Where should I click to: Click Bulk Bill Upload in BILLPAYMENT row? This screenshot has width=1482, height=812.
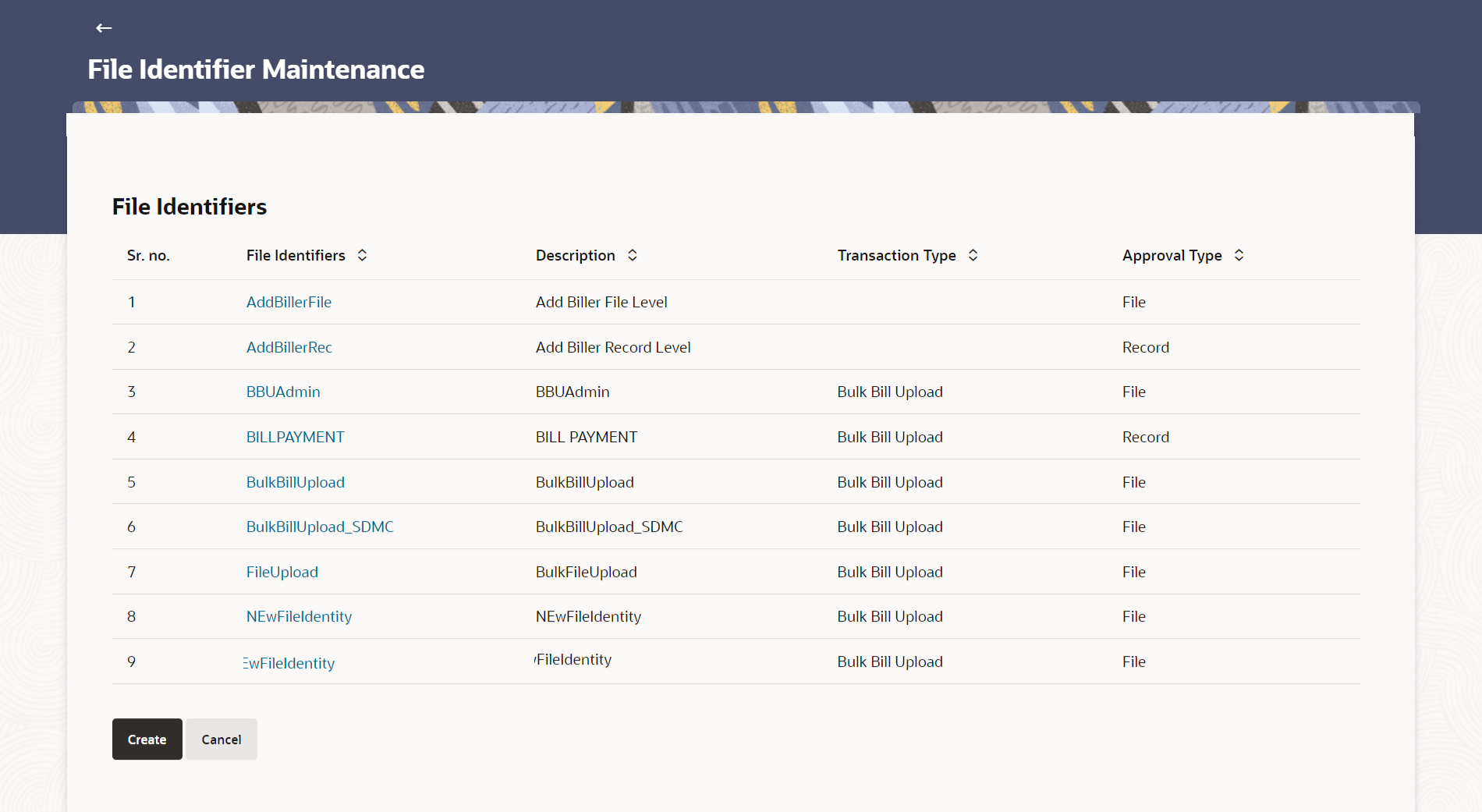point(890,437)
